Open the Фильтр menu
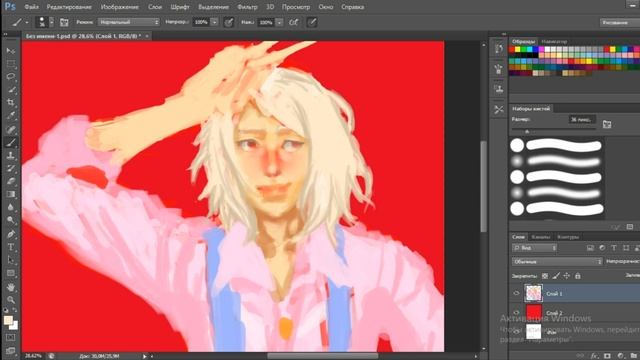 coord(247,7)
